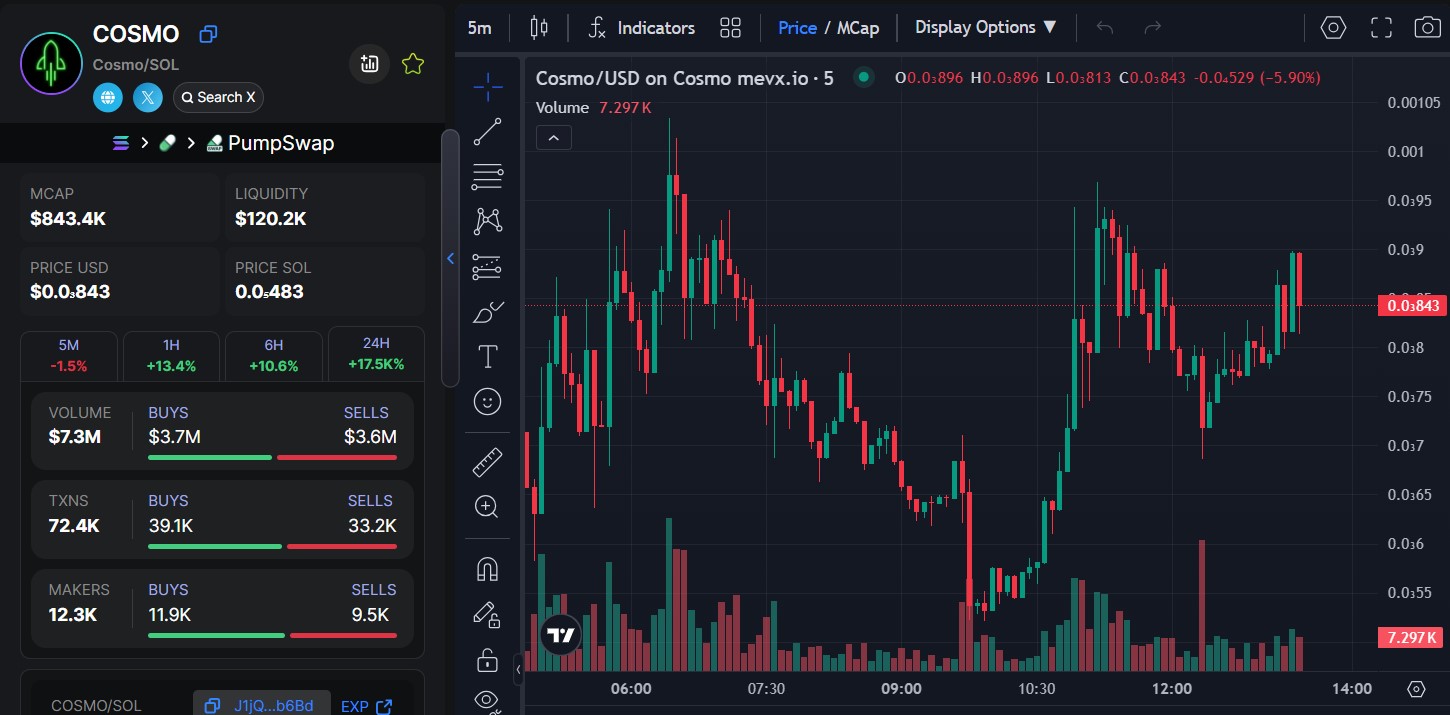The height and width of the screenshot is (715, 1450).
Task: Select the text annotation tool
Action: pos(487,356)
